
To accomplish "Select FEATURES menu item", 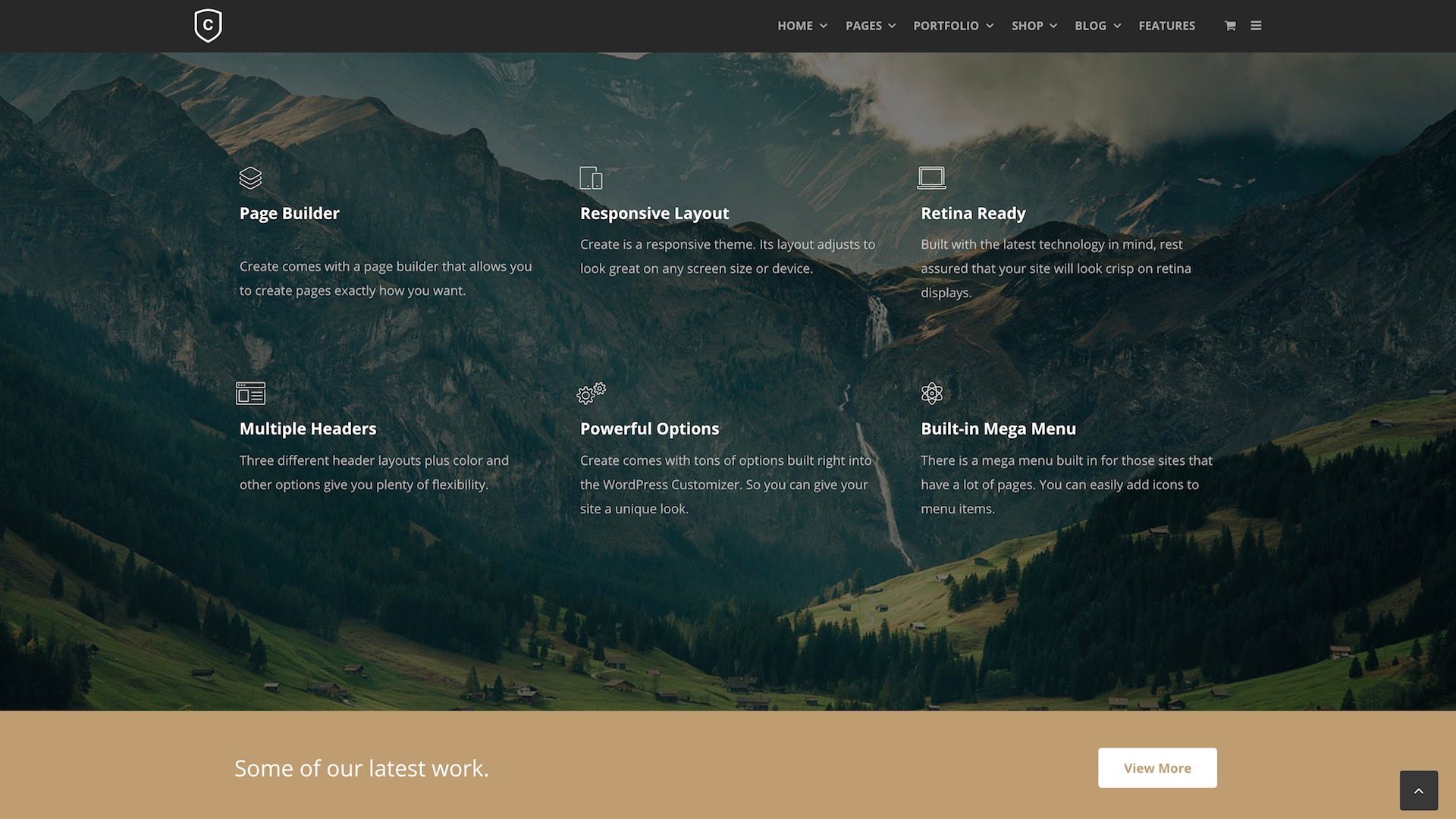I will pyautogui.click(x=1167, y=26).
